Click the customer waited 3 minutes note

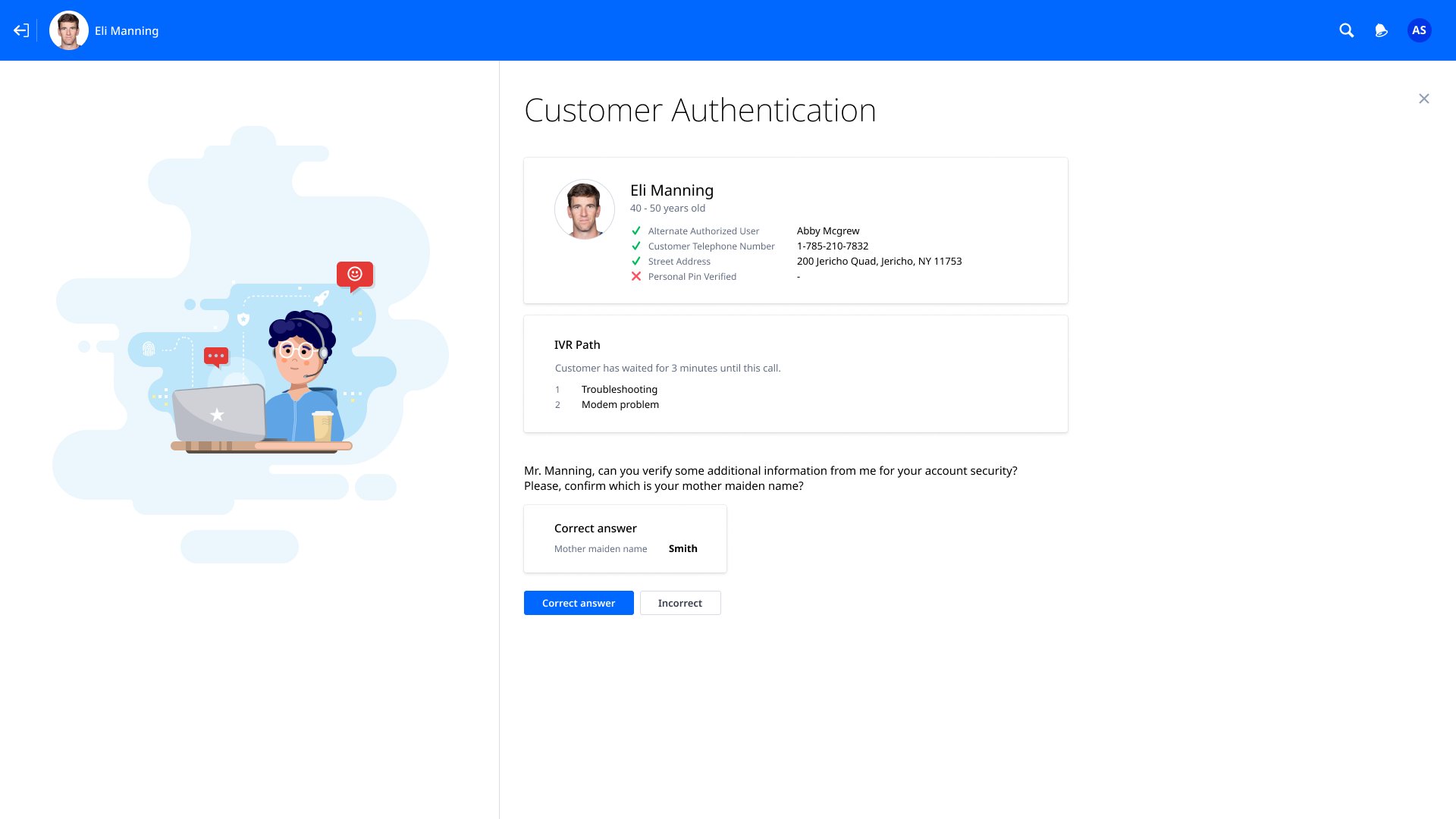tap(667, 369)
